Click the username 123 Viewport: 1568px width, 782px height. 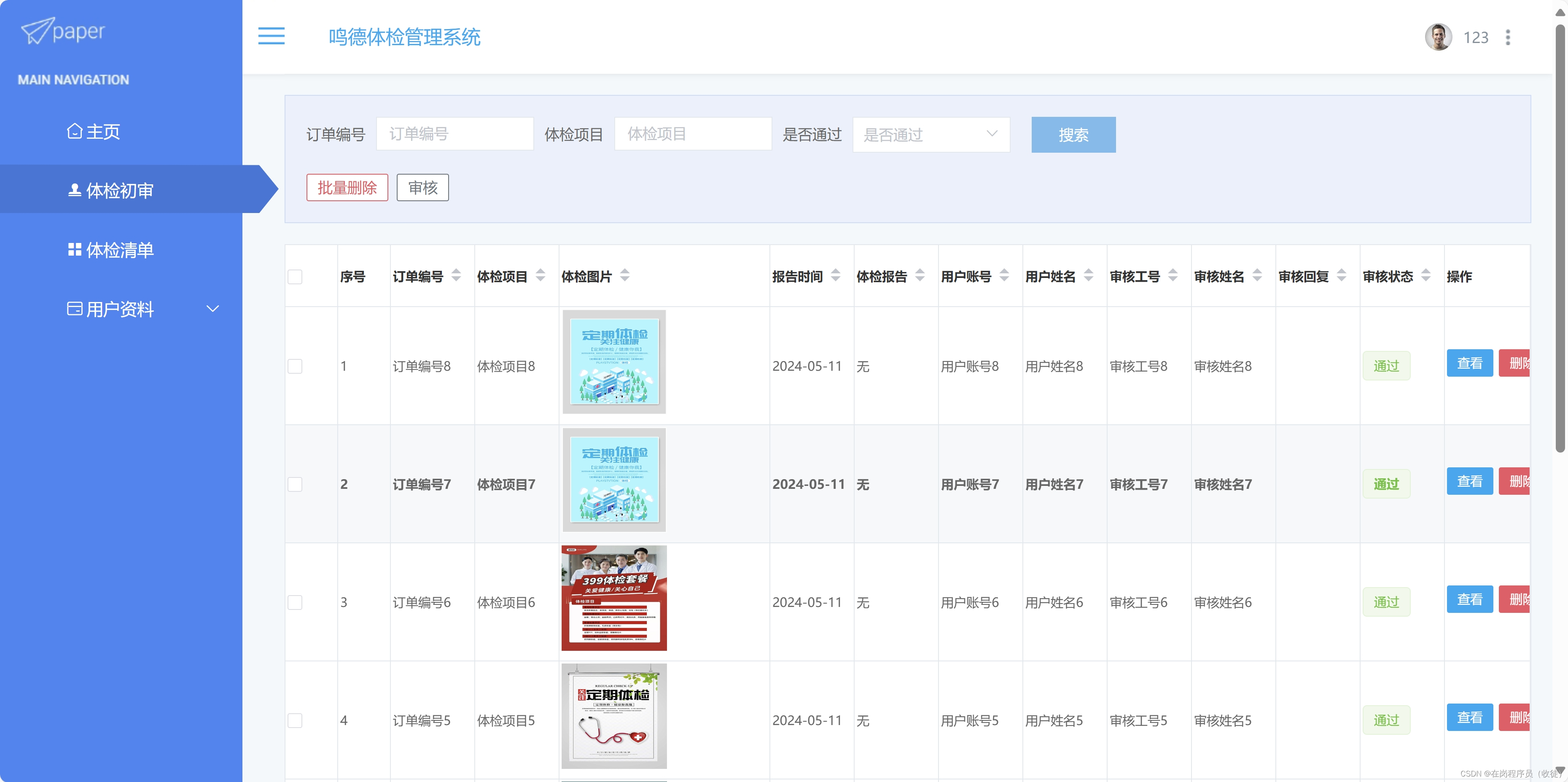point(1476,38)
